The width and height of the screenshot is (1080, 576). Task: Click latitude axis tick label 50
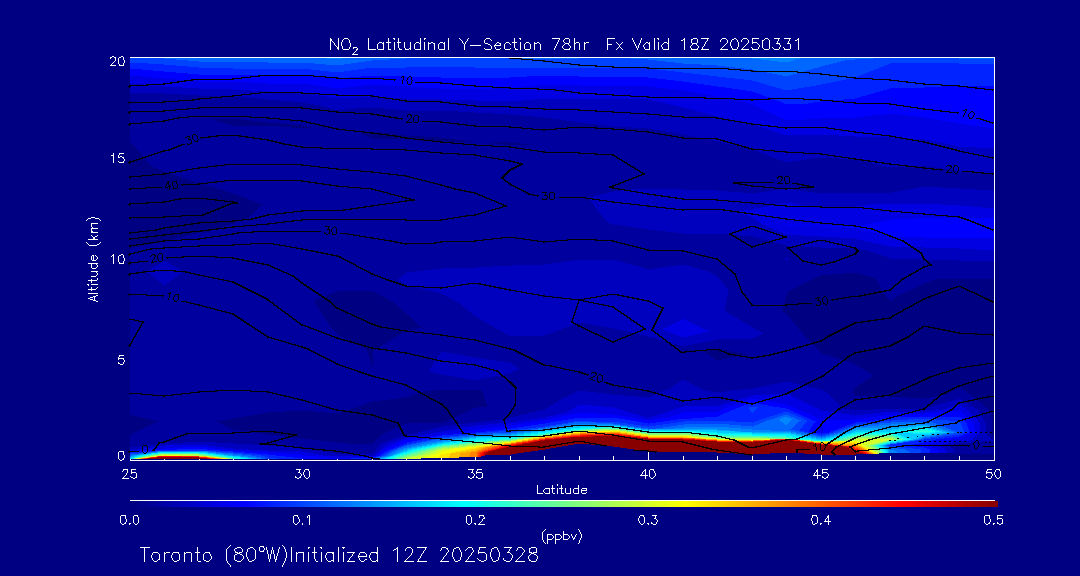click(x=994, y=474)
